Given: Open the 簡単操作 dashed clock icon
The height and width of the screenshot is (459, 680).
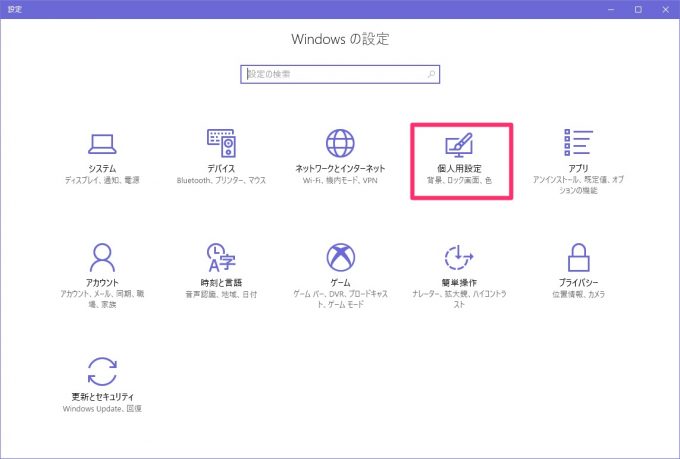Looking at the screenshot, I should point(459,257).
